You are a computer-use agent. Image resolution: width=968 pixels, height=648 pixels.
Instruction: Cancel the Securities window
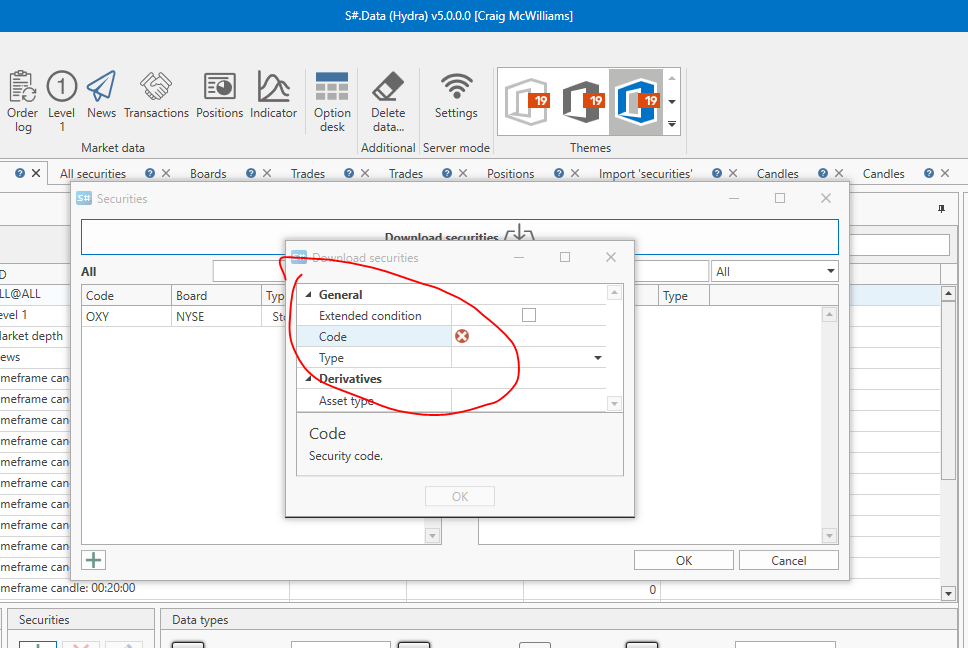788,560
